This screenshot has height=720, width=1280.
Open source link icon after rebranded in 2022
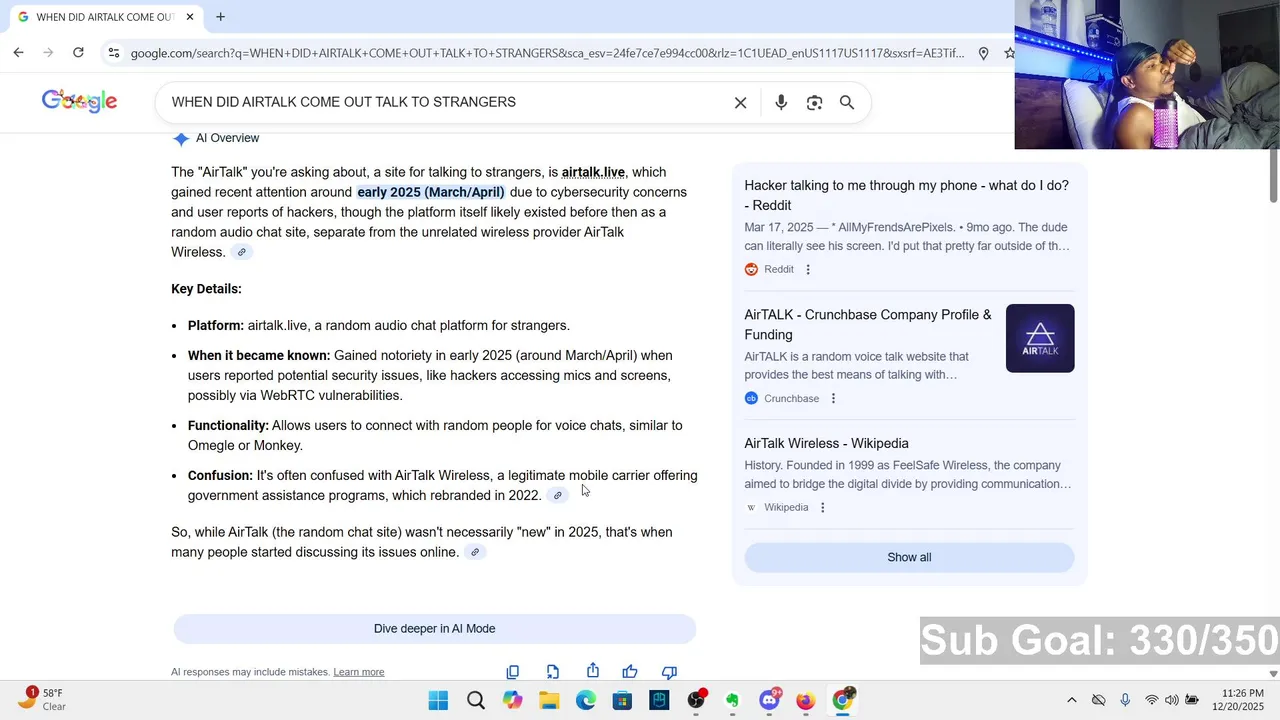pos(558,495)
